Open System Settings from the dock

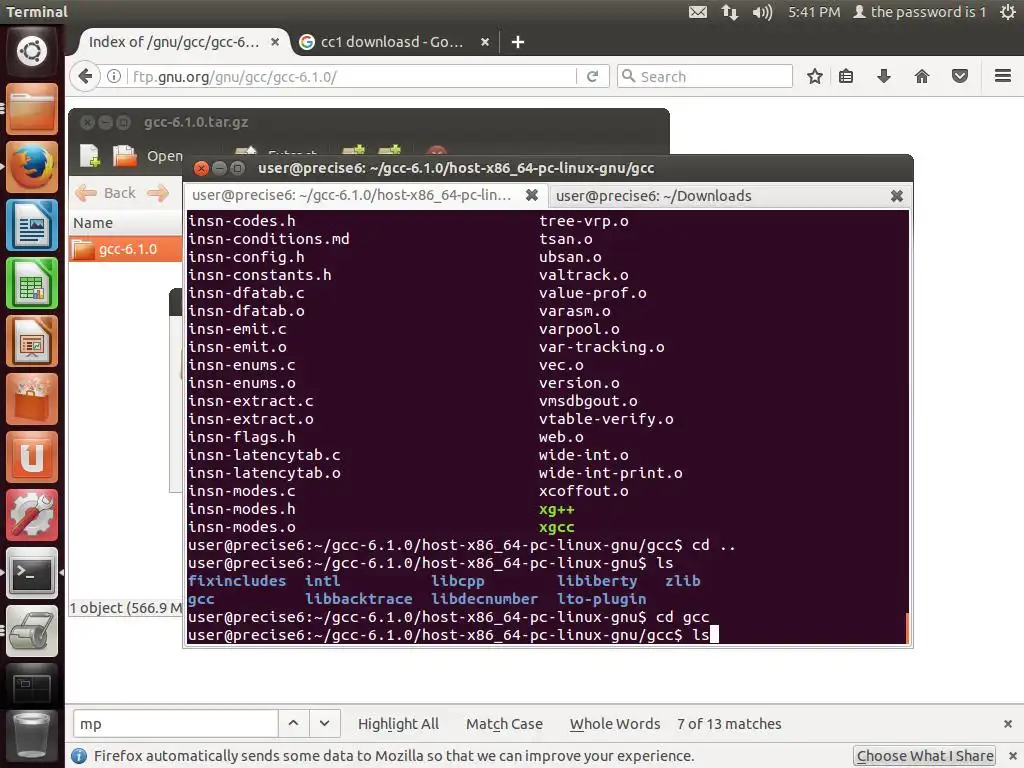[x=31, y=515]
